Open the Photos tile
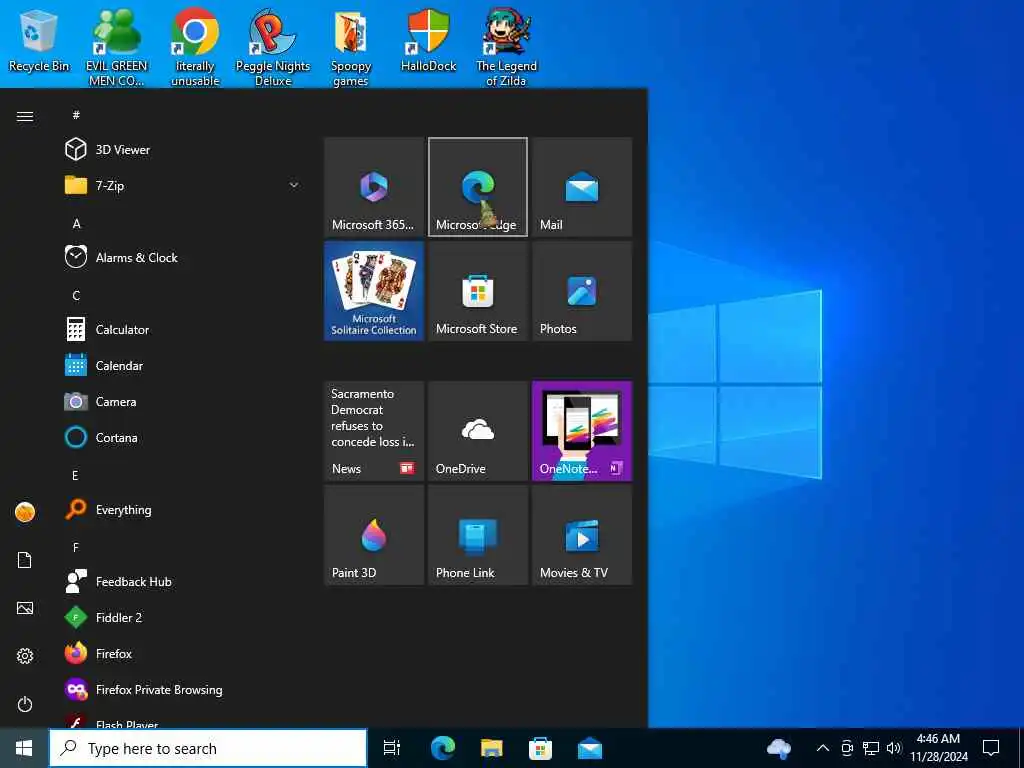 click(582, 291)
